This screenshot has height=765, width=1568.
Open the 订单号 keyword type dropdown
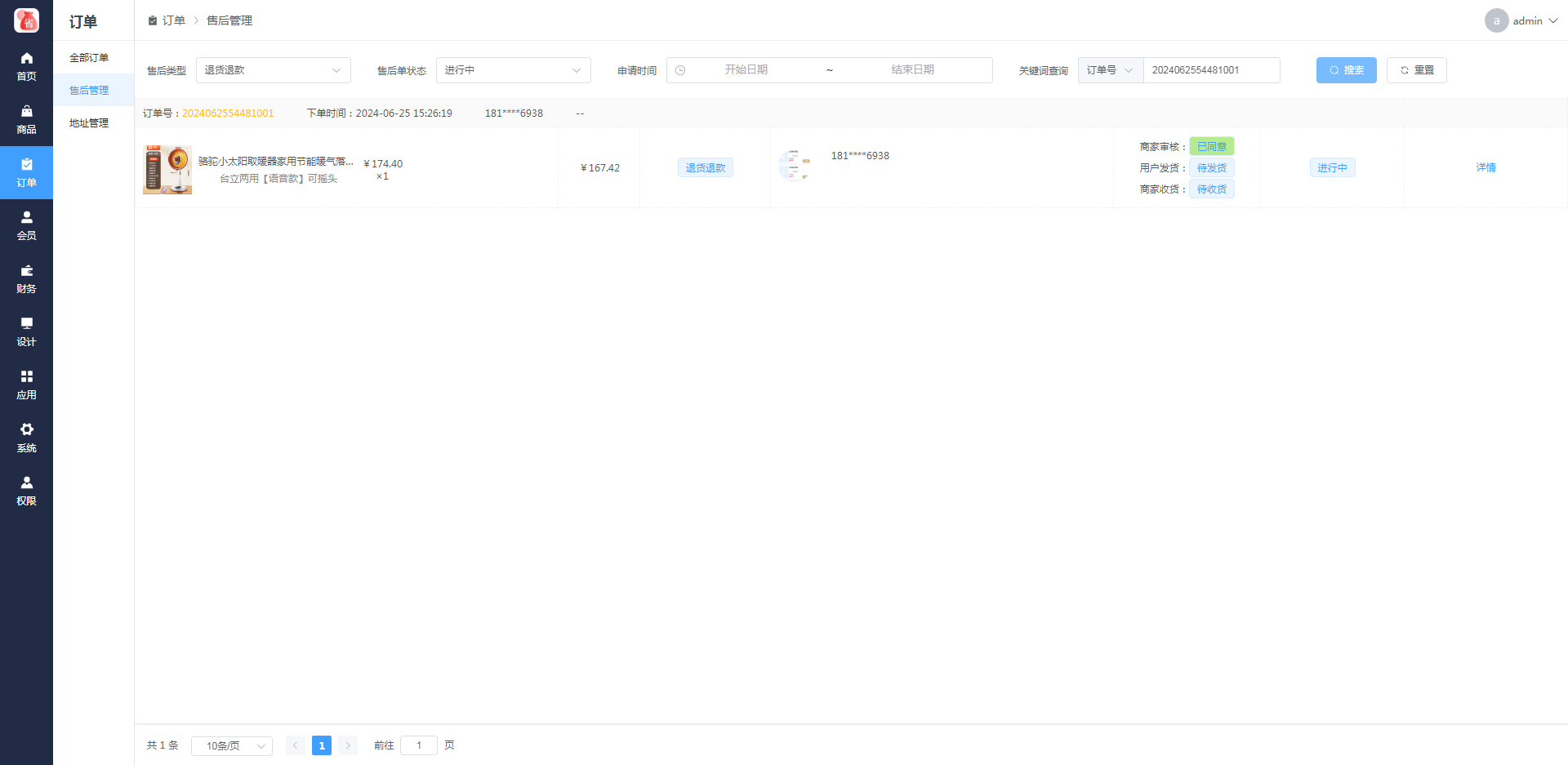1110,70
